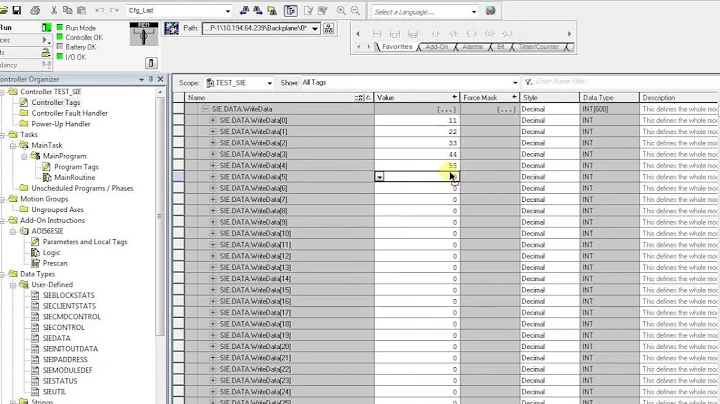Switch to the Favorites instruction tab
720x404 pixels.
pos(397,47)
